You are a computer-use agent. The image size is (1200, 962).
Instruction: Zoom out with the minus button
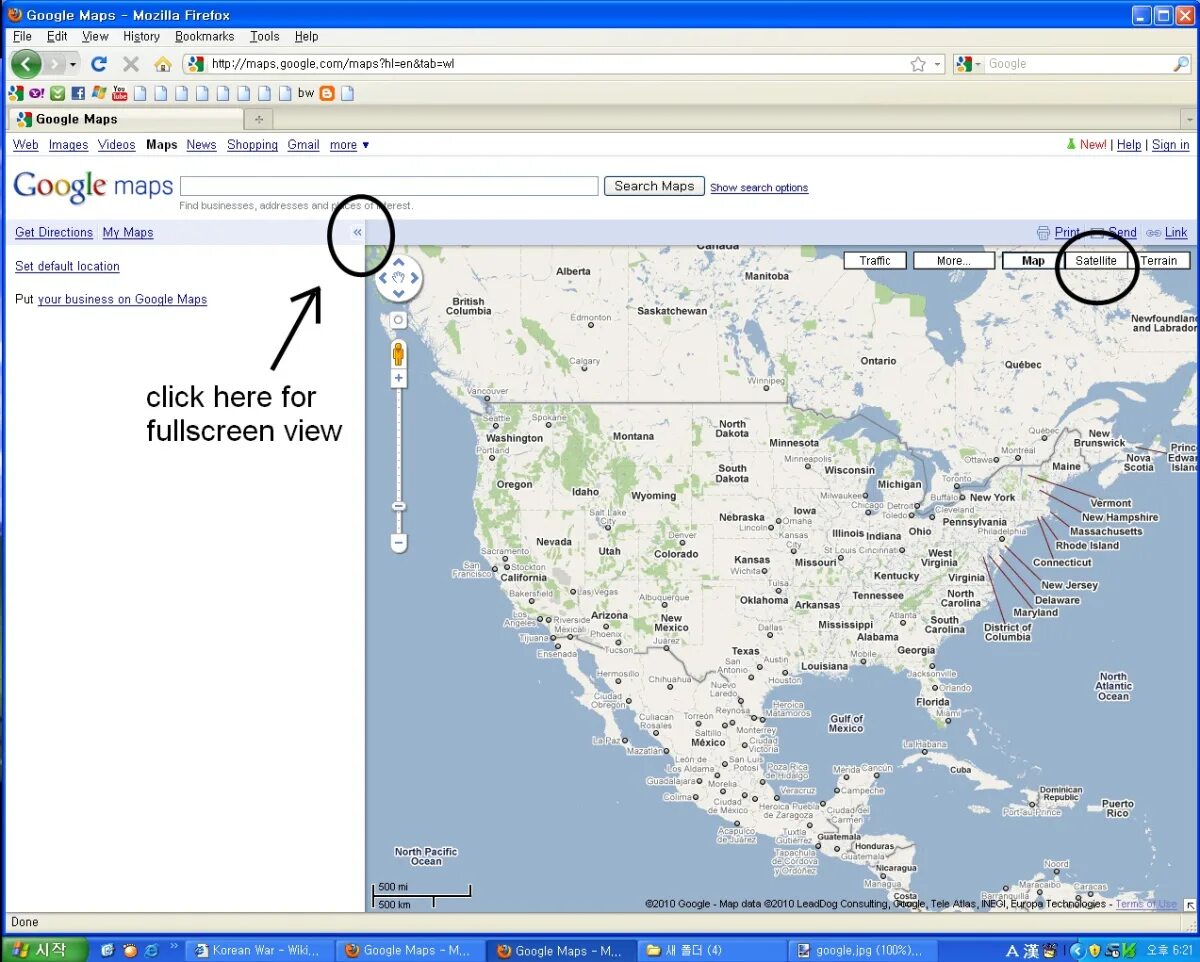[x=399, y=543]
